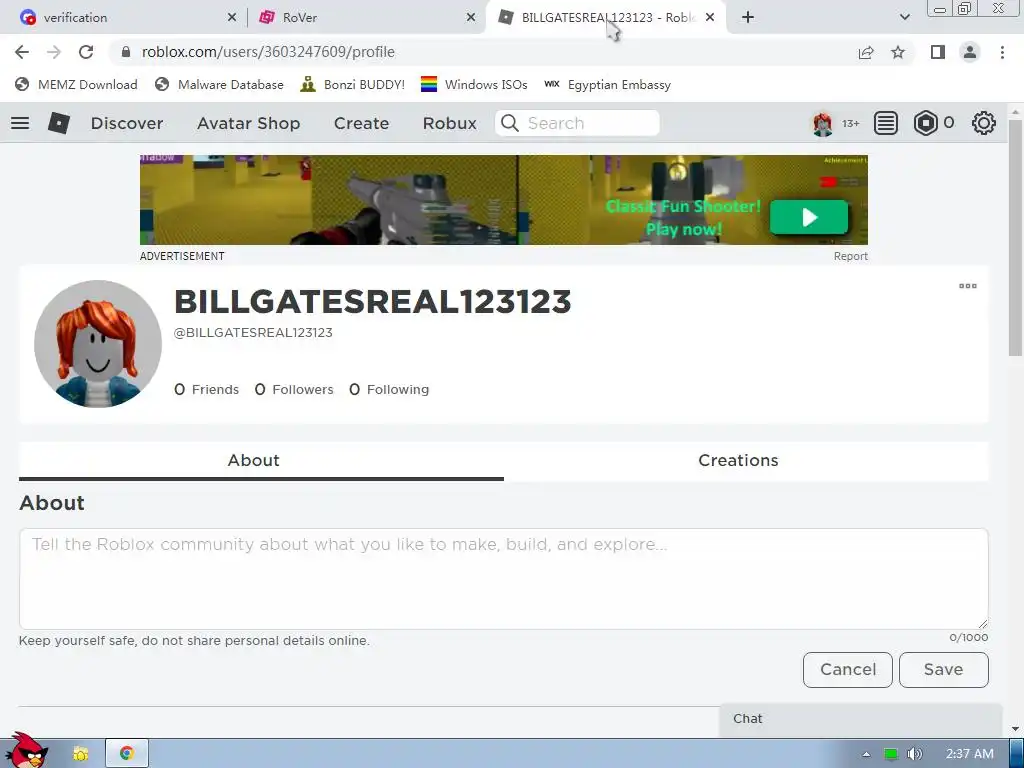Open the taskbar file explorer icon
The width and height of the screenshot is (1024, 768).
pyautogui.click(x=80, y=754)
